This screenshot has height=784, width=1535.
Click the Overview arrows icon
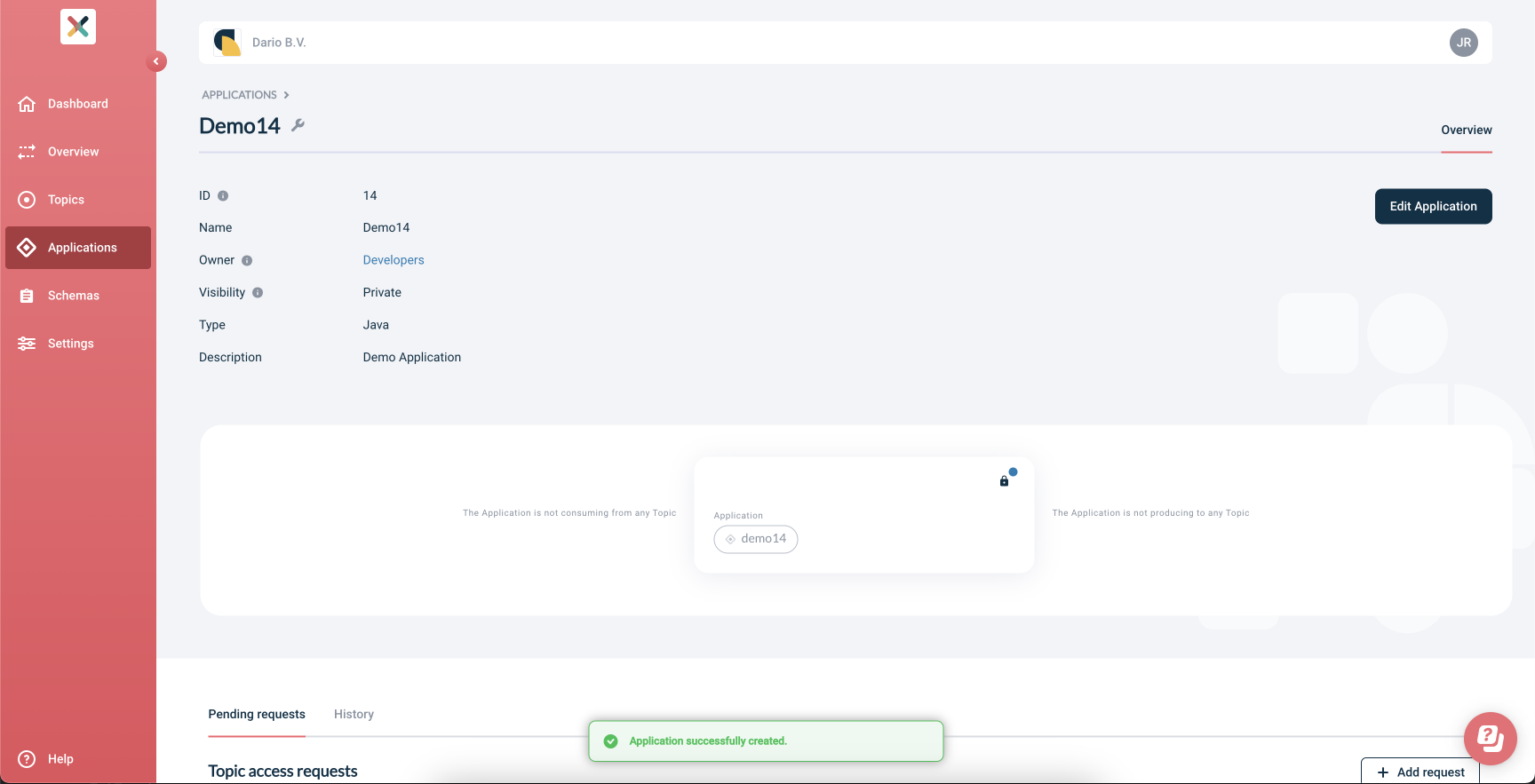pyautogui.click(x=27, y=152)
